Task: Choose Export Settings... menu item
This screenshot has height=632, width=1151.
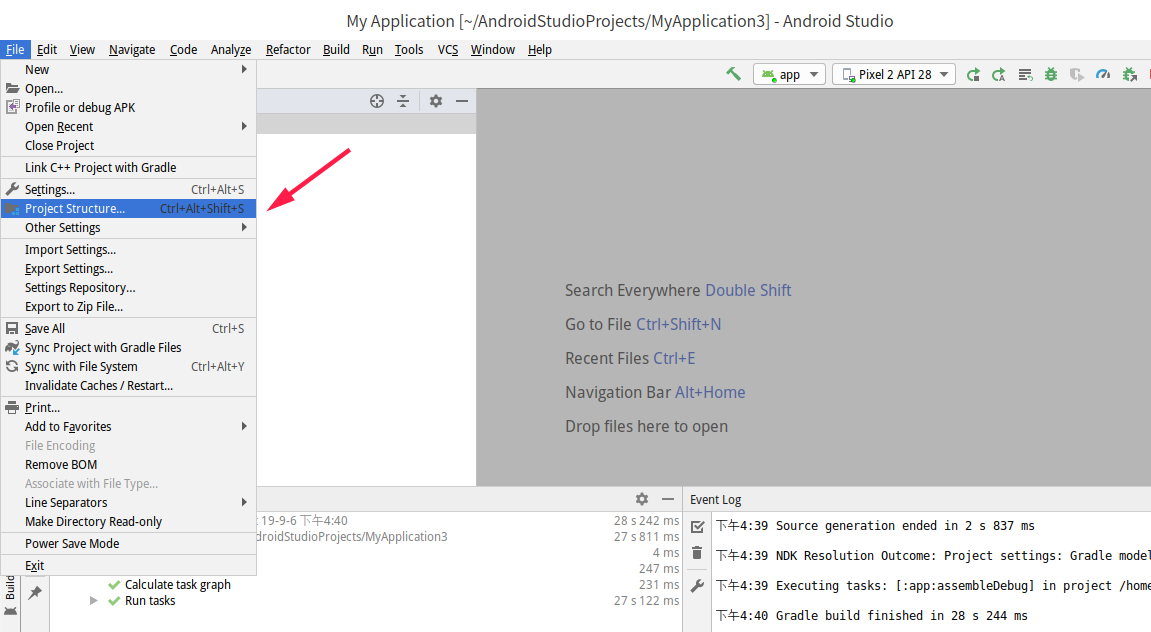Action: pos(128,269)
